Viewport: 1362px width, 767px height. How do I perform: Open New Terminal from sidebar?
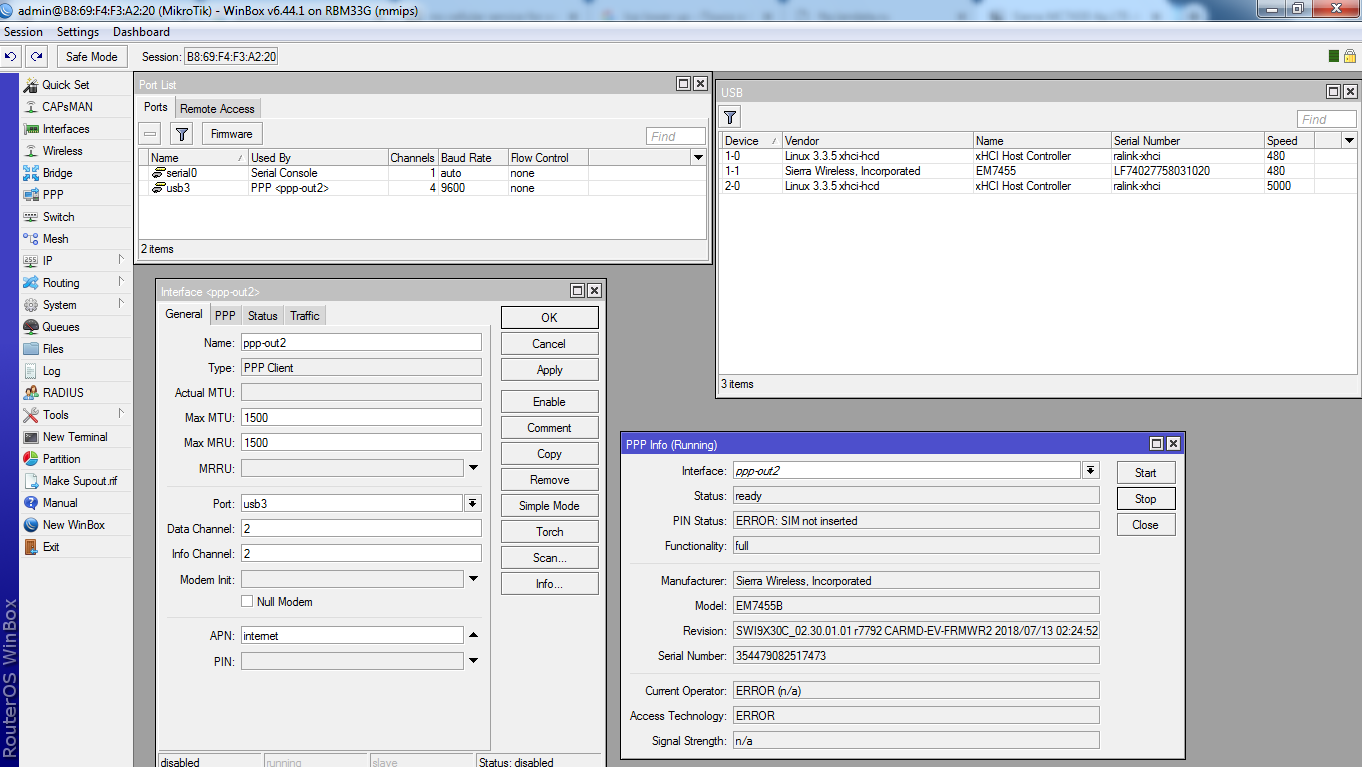[x=74, y=437]
